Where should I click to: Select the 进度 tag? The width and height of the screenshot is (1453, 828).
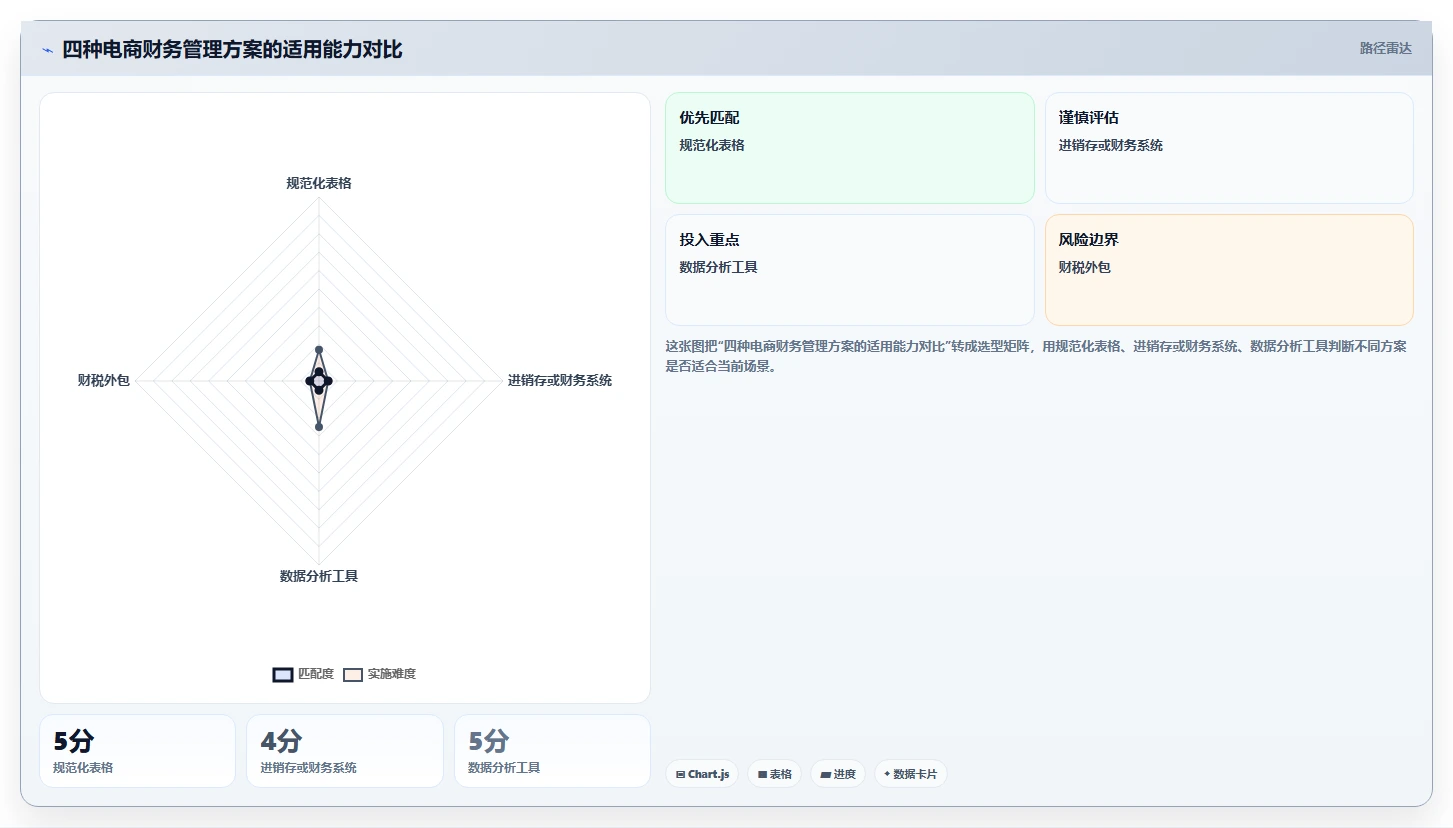click(838, 774)
